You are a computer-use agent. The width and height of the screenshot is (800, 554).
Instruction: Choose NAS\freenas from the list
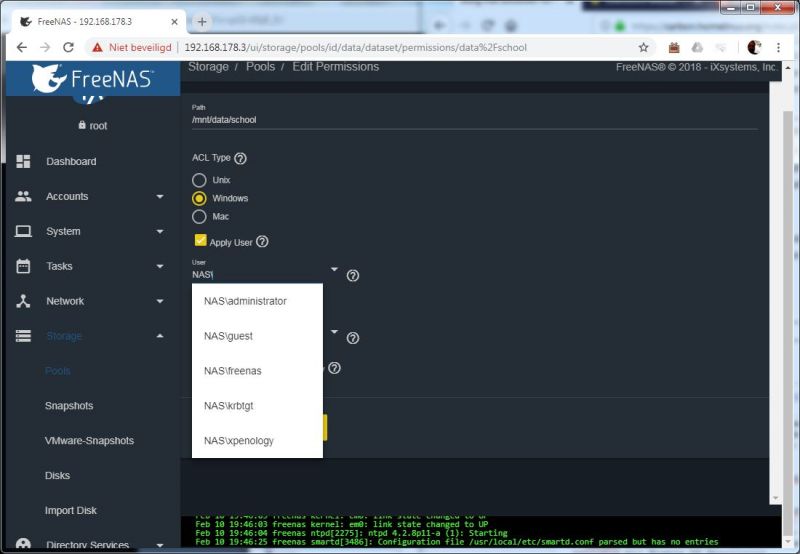tap(257, 371)
